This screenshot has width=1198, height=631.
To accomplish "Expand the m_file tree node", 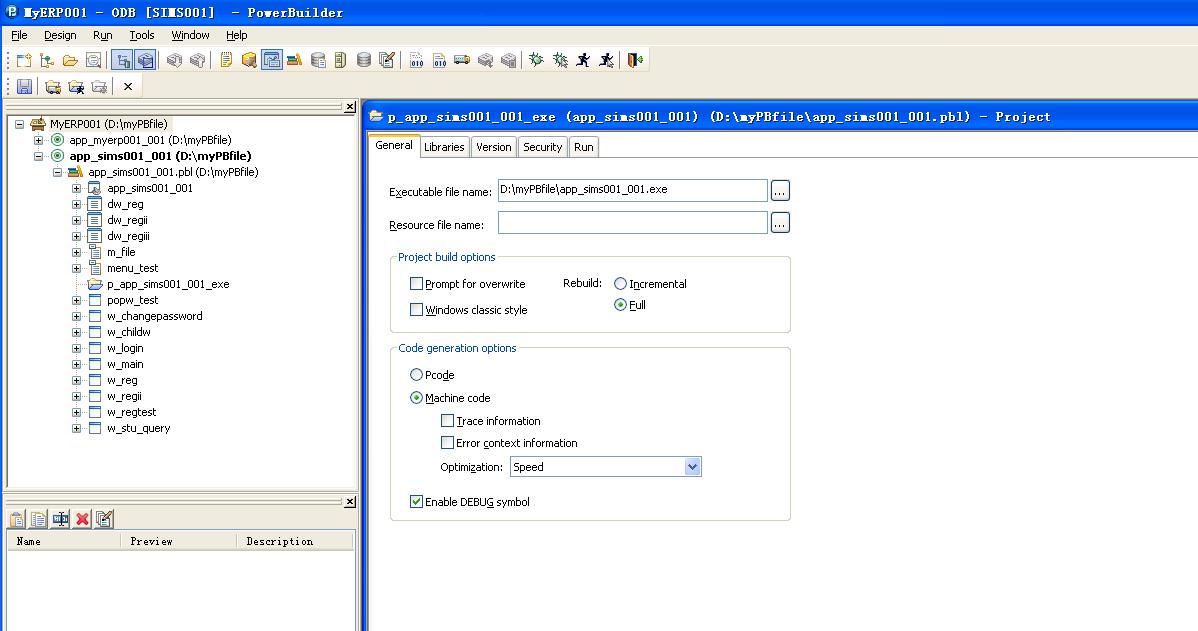I will click(76, 252).
